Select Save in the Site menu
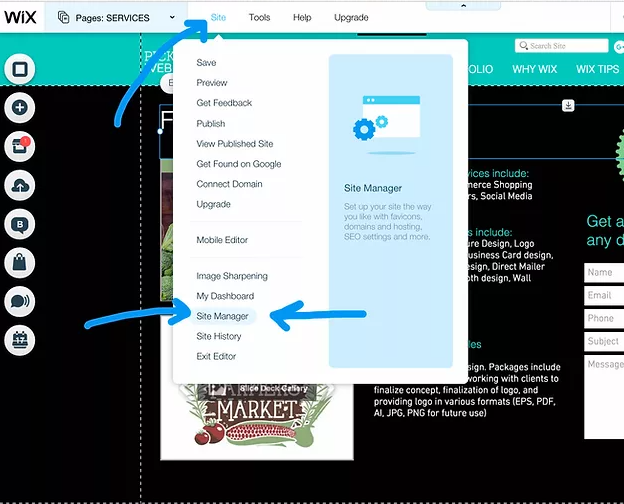The image size is (624, 504). 206,63
